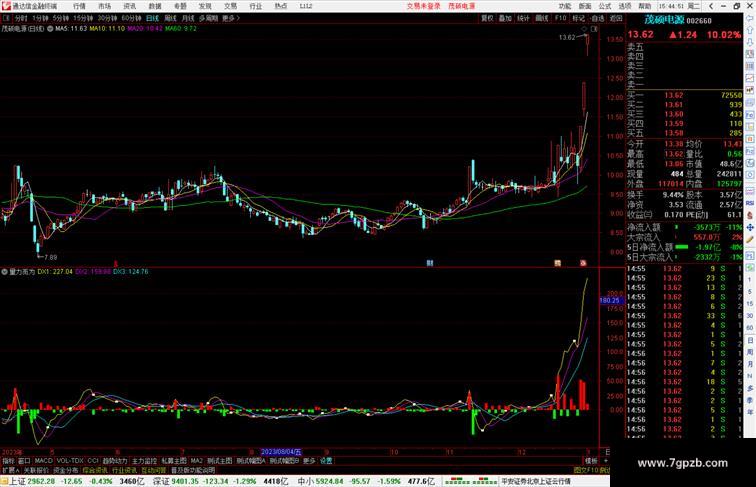Open the 选项 options menu
Screen dimensions: 756x487
[625, 6]
